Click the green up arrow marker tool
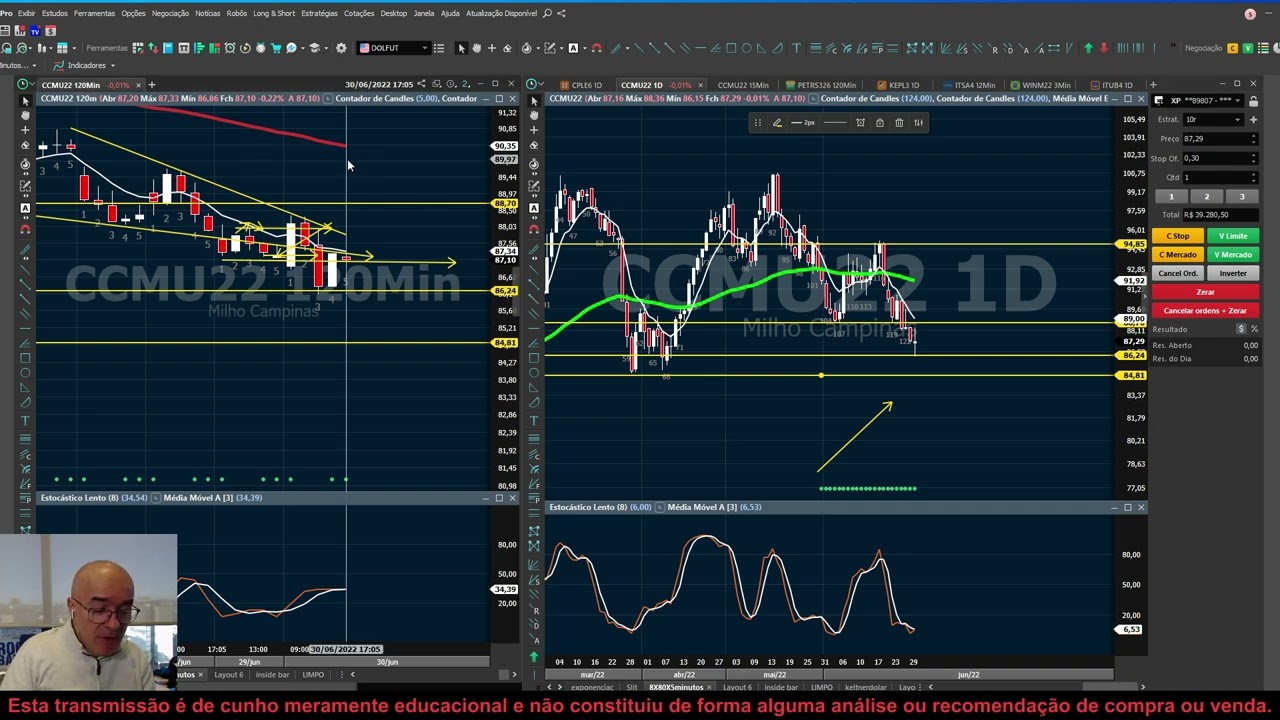 coord(1088,48)
